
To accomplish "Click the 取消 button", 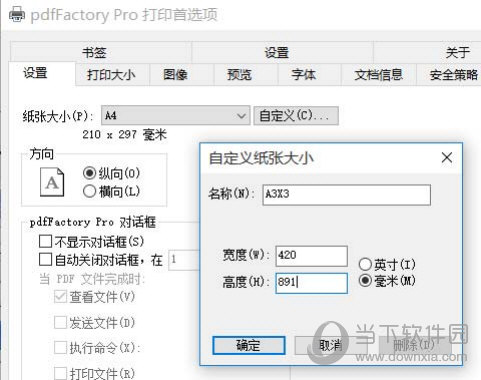I will point(331,345).
